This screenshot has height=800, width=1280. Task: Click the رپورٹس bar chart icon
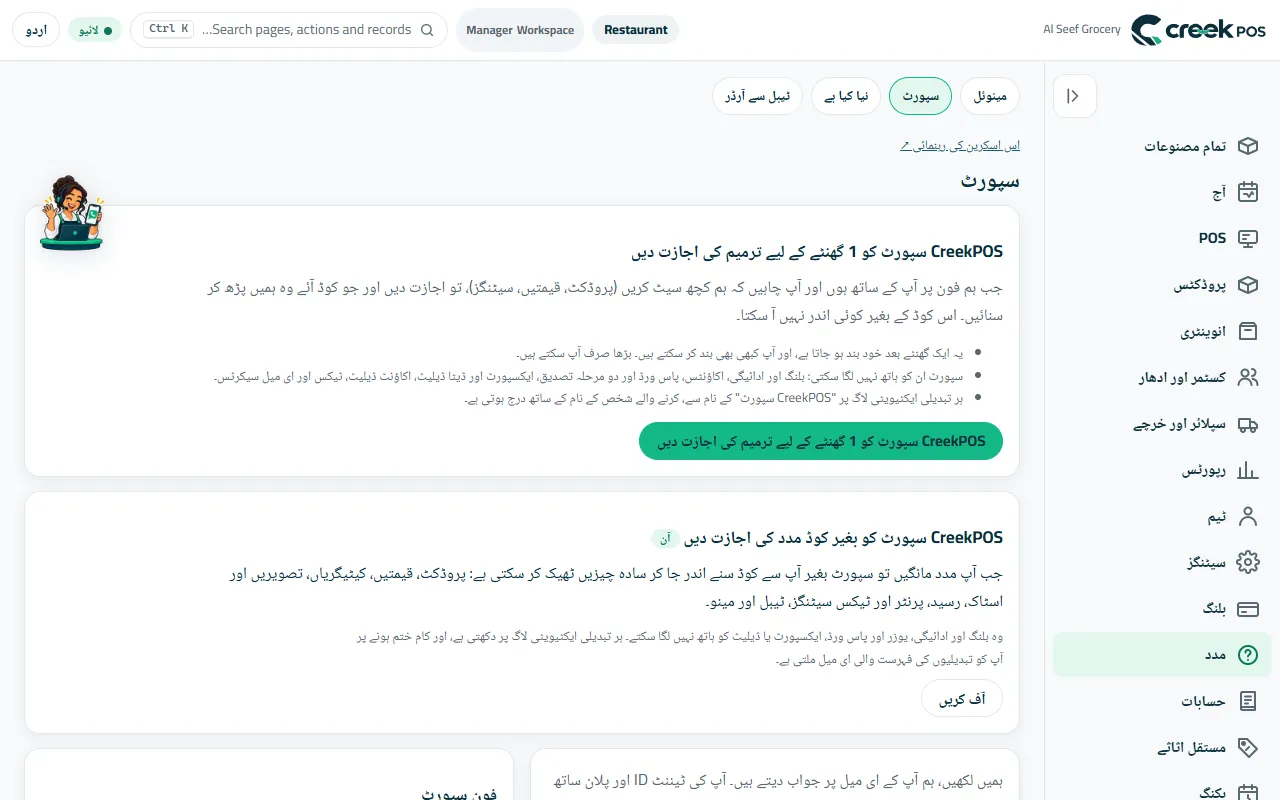click(1247, 470)
